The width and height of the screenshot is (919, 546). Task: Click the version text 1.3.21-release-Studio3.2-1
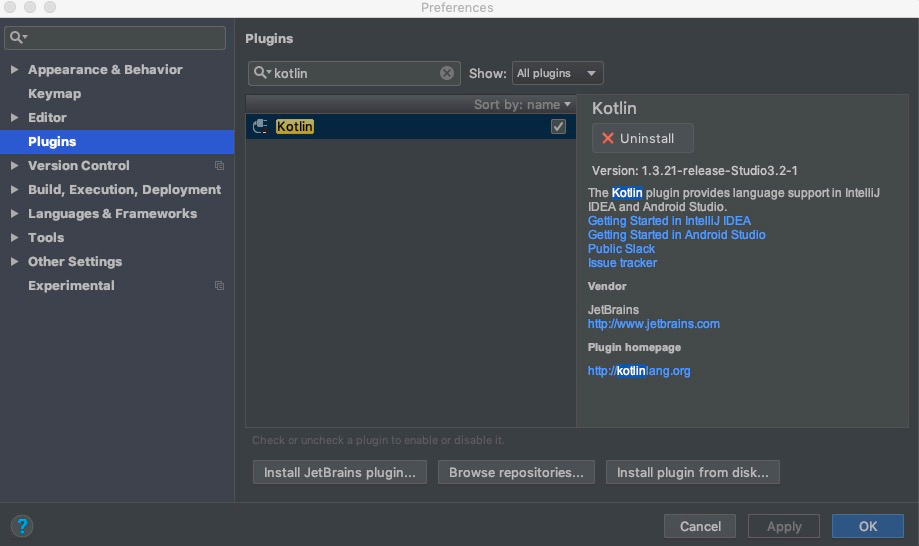719,171
